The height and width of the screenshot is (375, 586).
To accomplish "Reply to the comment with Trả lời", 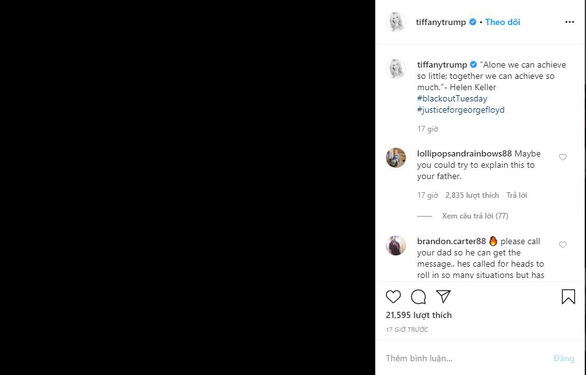I will 516,195.
